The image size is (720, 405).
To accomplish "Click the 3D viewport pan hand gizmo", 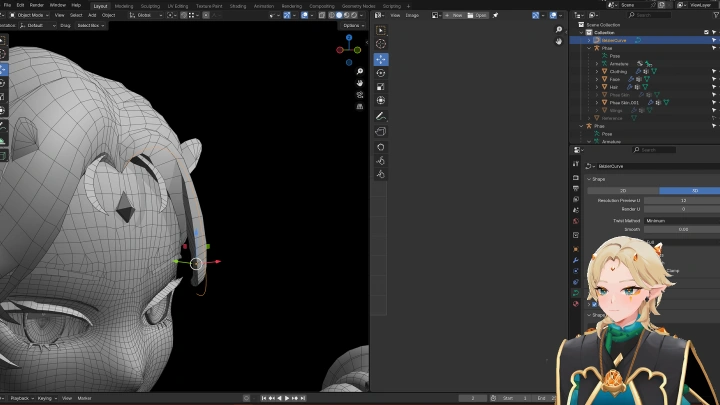I will coord(360,83).
